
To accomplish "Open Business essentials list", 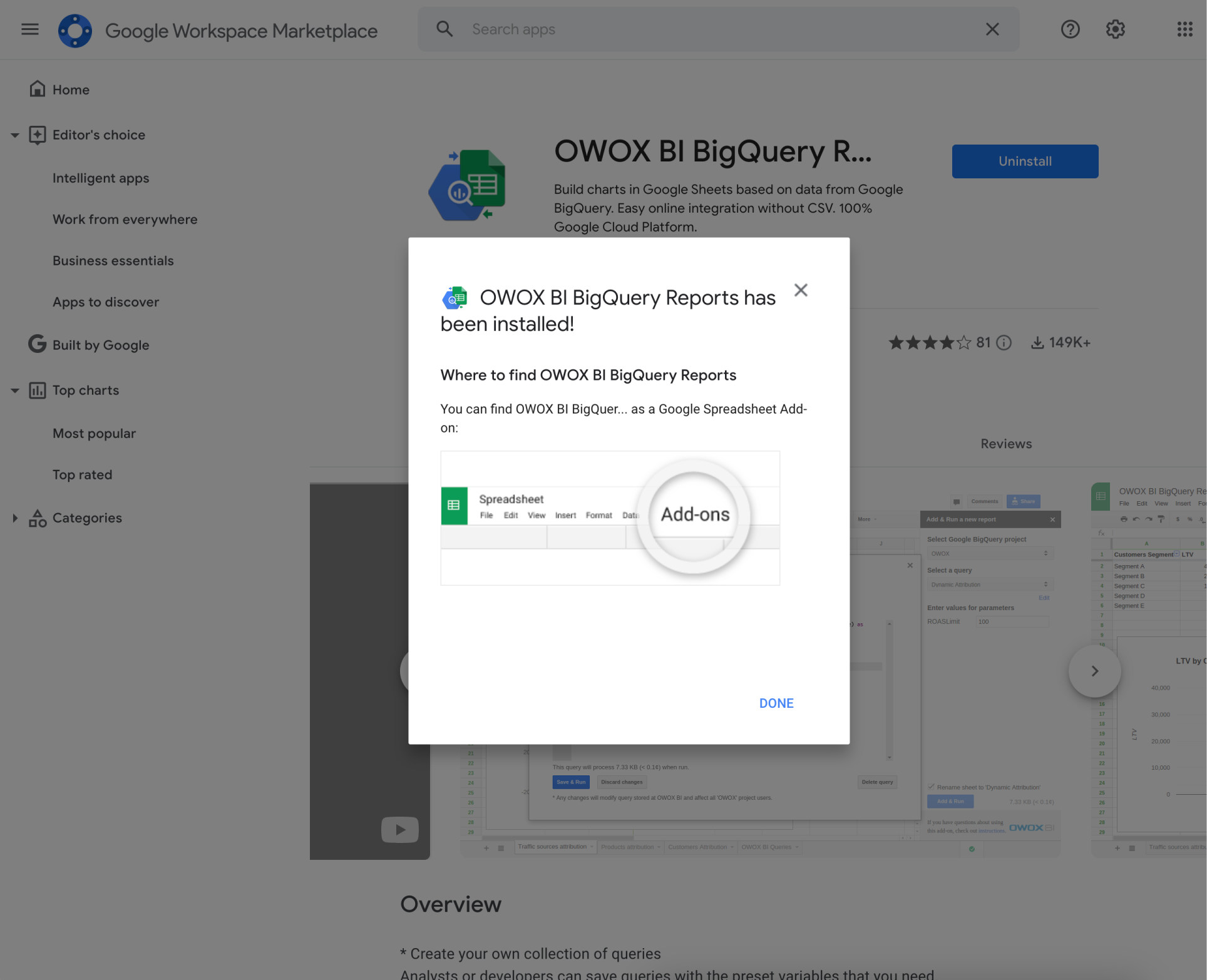I will pyautogui.click(x=113, y=260).
